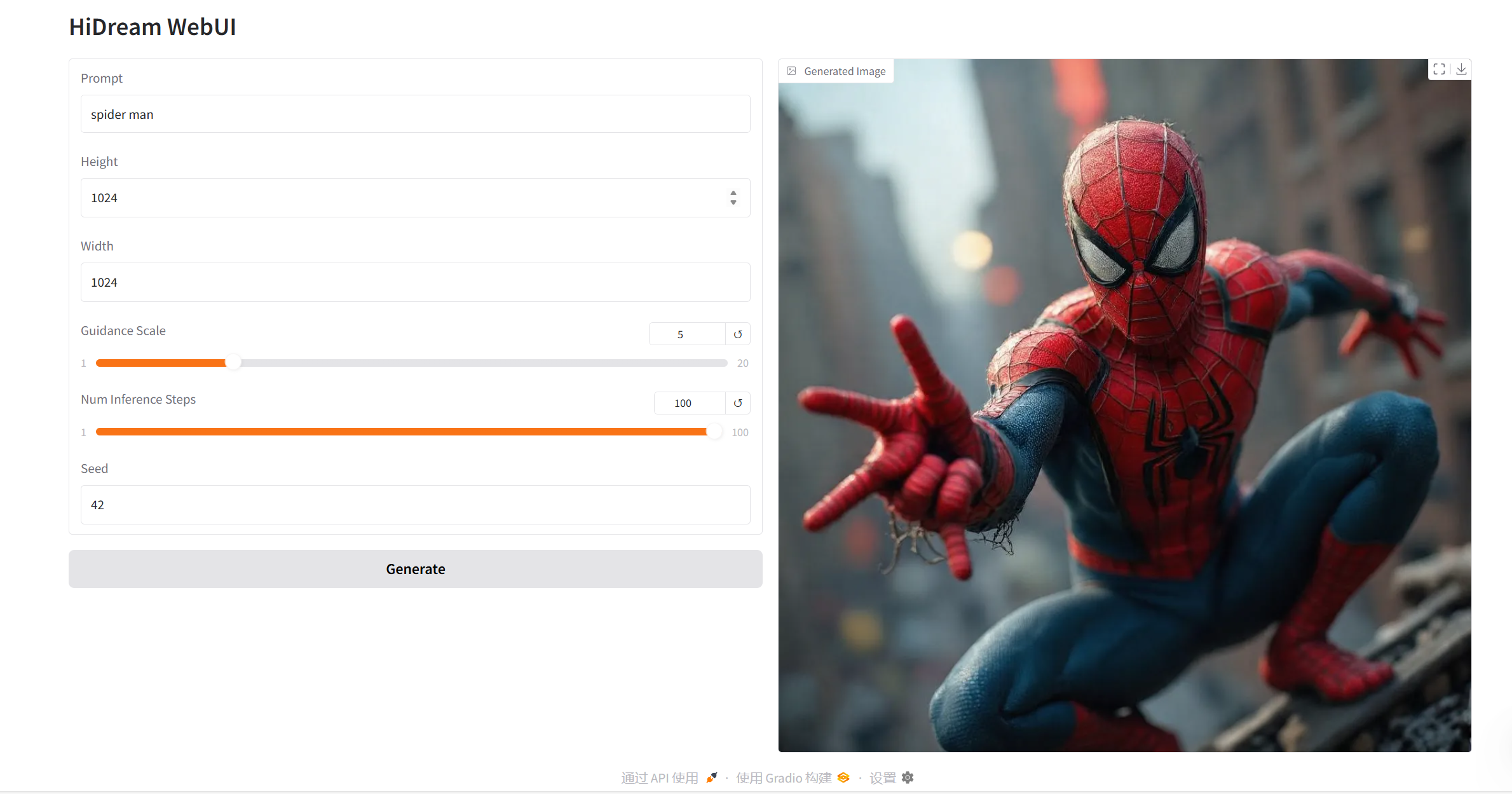1512x794 pixels.
Task: Click the Num Inference Steps slider handle
Action: click(714, 432)
